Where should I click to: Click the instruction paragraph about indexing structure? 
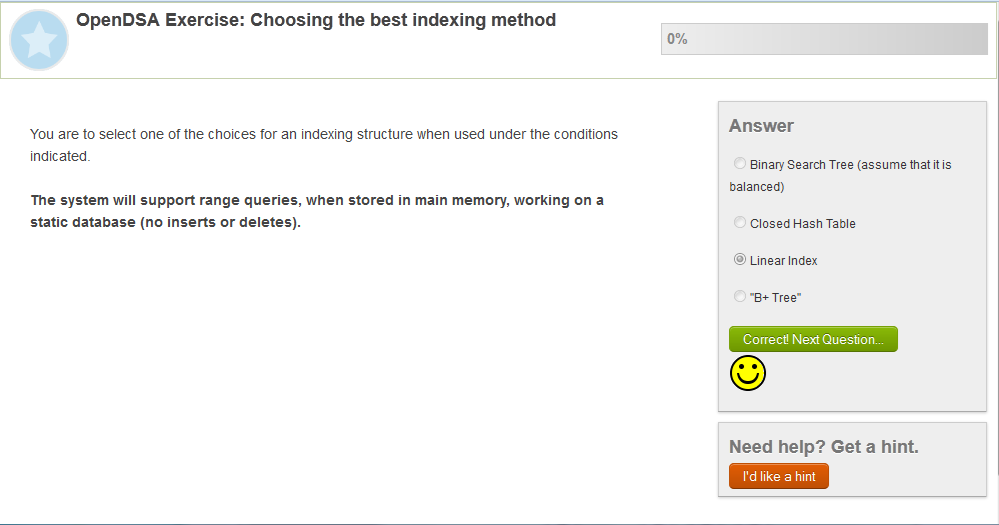pos(324,145)
